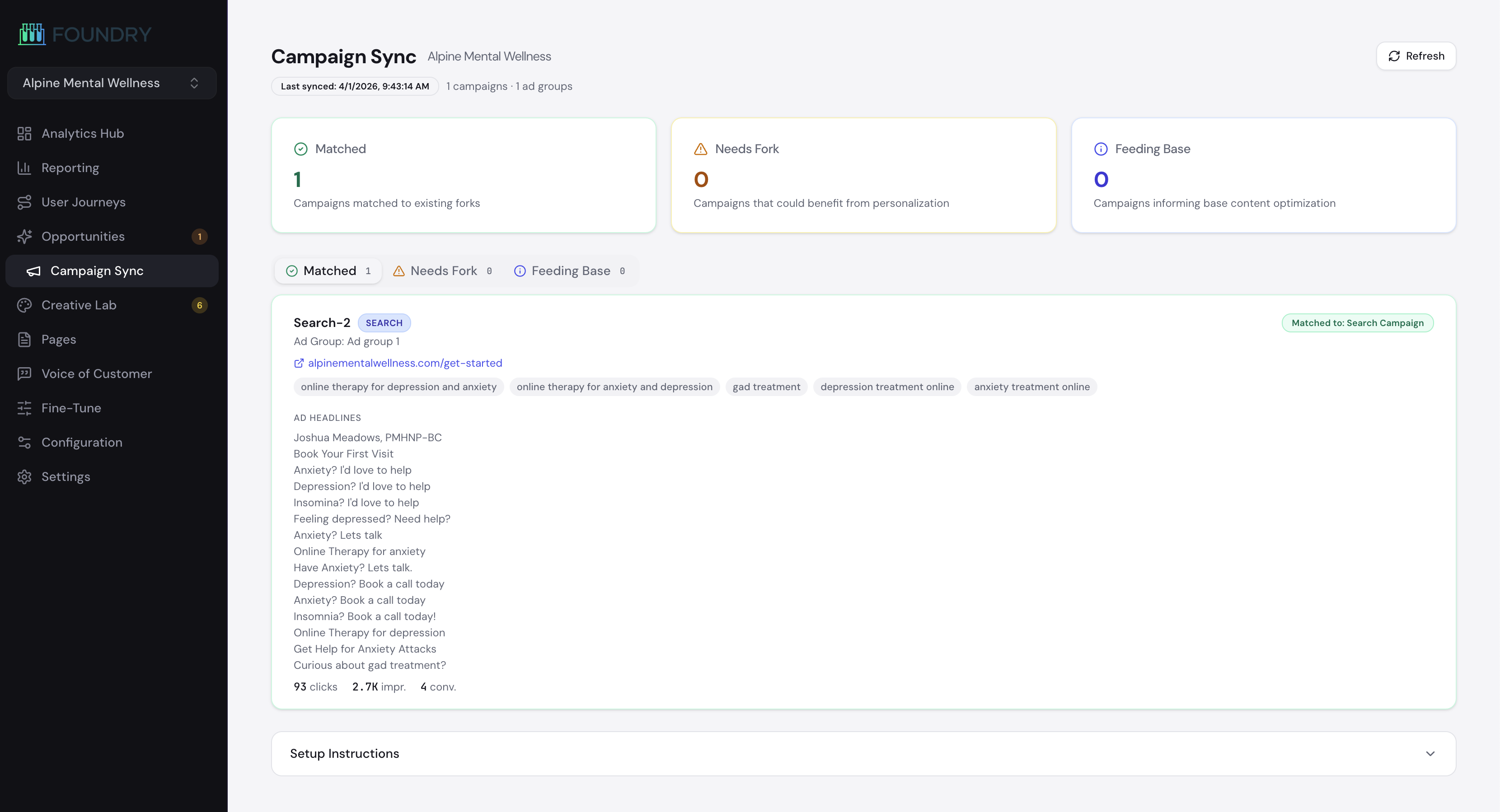Click the Refresh button
The width and height of the screenshot is (1500, 812).
pos(1416,56)
